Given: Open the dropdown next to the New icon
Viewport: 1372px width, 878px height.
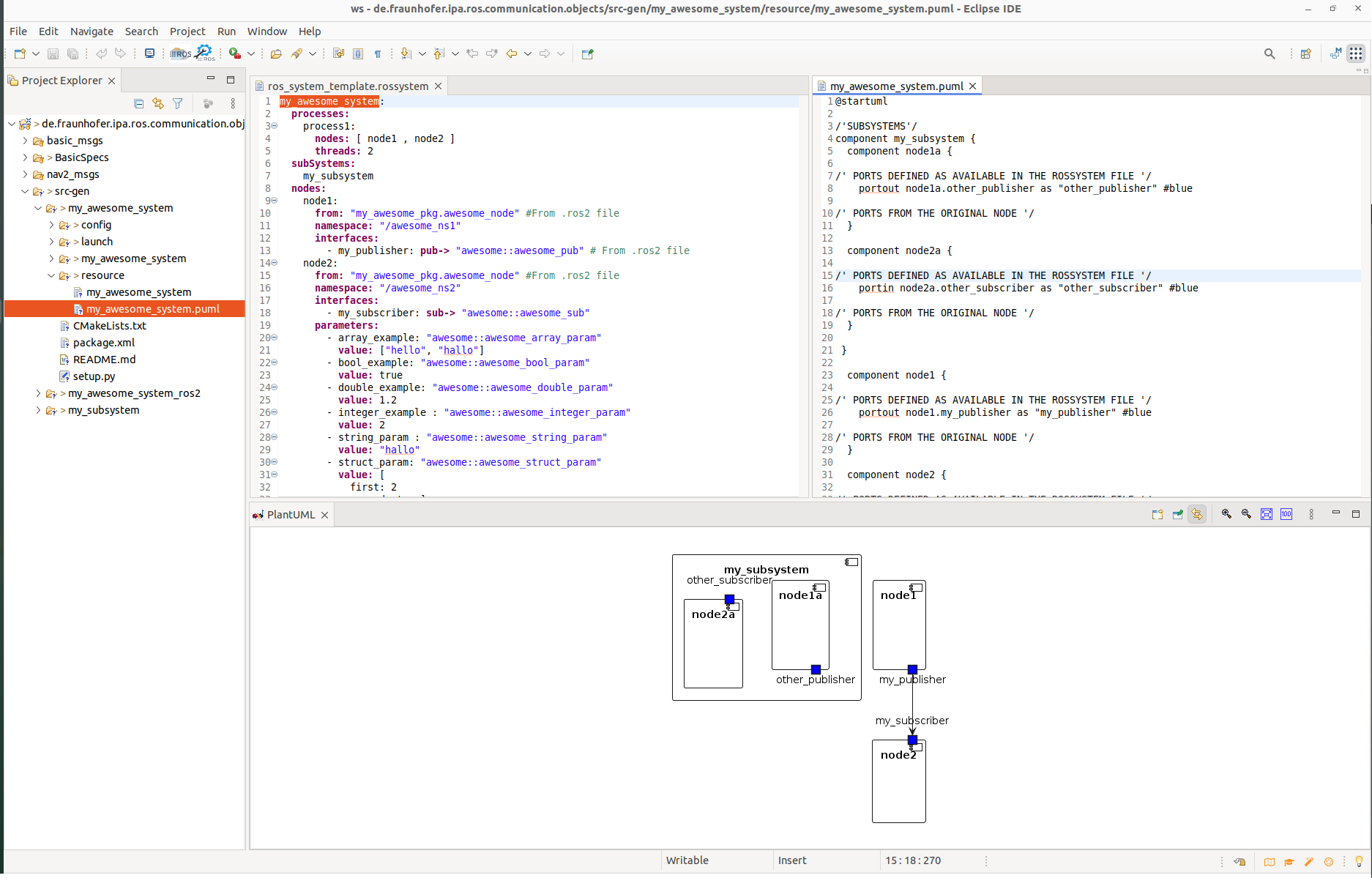Looking at the screenshot, I should [35, 53].
